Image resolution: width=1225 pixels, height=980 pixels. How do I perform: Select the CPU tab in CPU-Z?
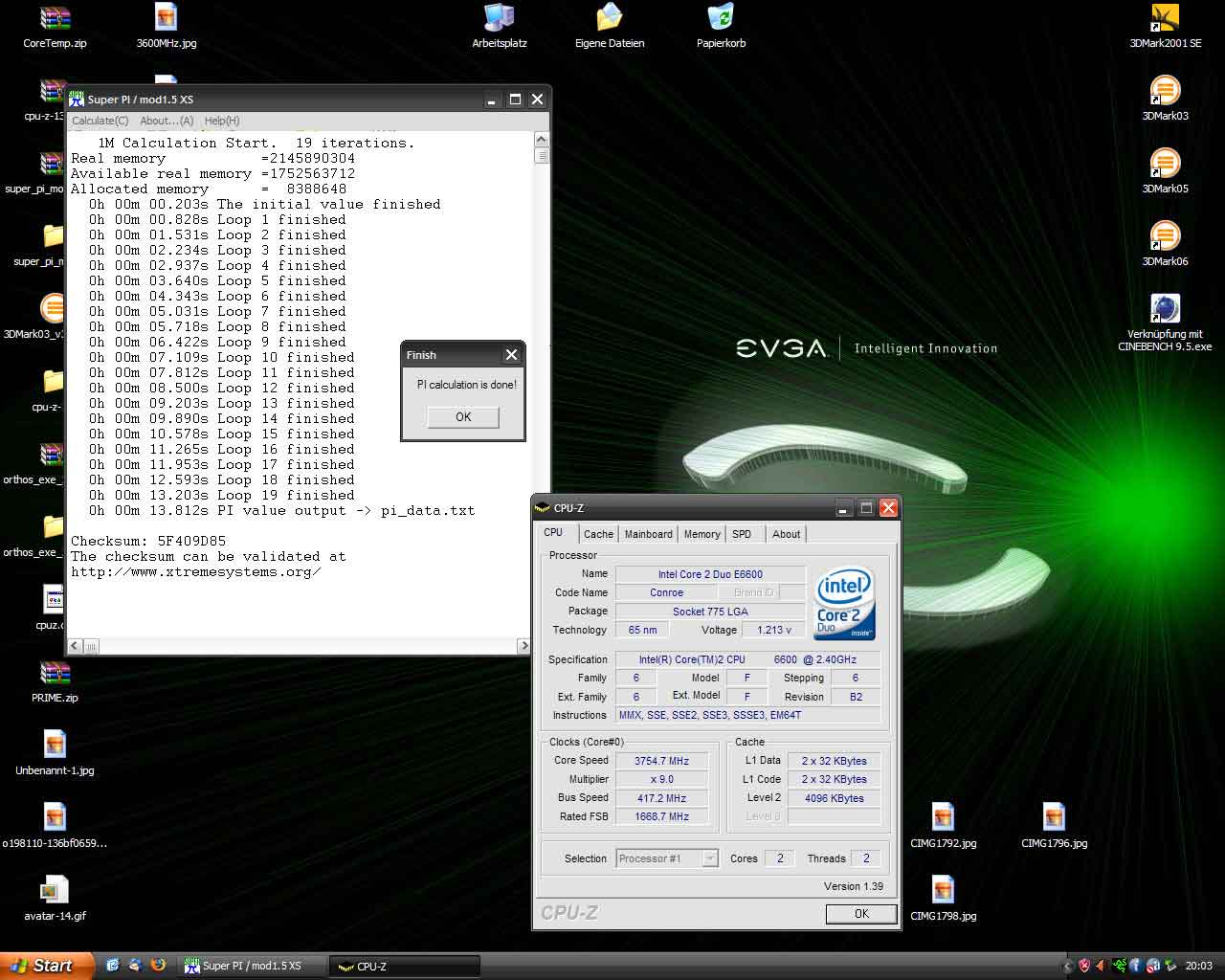click(x=553, y=533)
